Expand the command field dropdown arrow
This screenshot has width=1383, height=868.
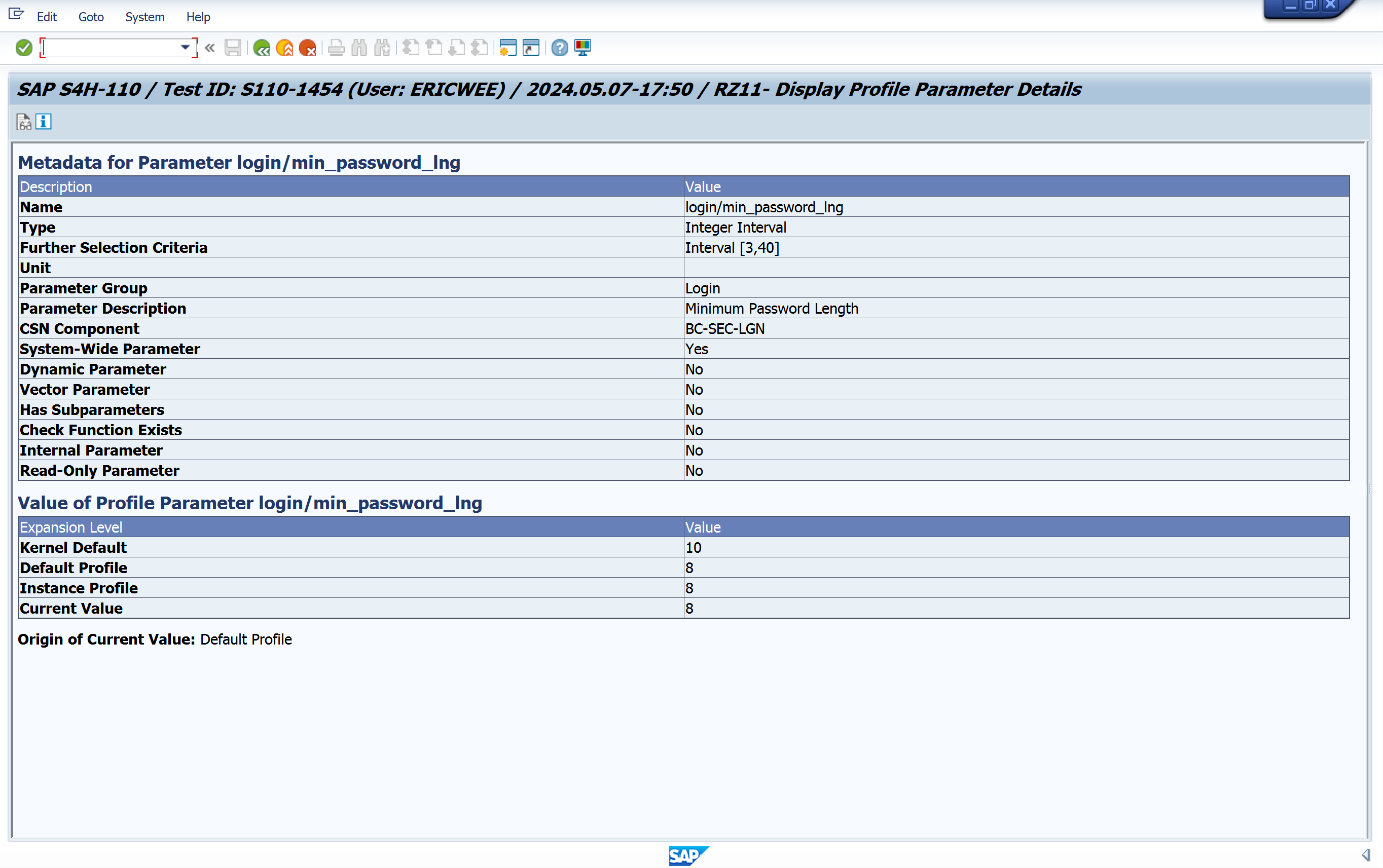coord(185,48)
